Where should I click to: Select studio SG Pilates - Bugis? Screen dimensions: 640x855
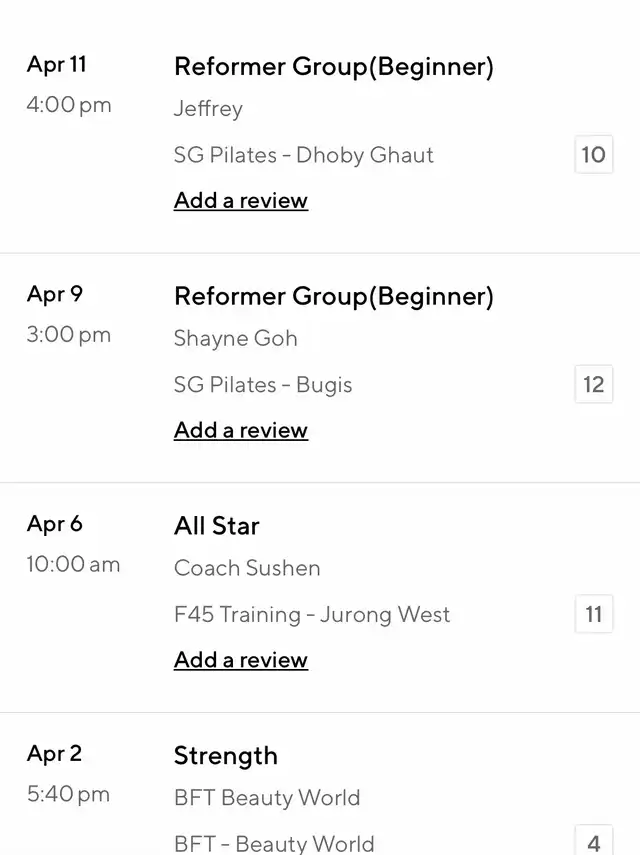[x=263, y=385]
